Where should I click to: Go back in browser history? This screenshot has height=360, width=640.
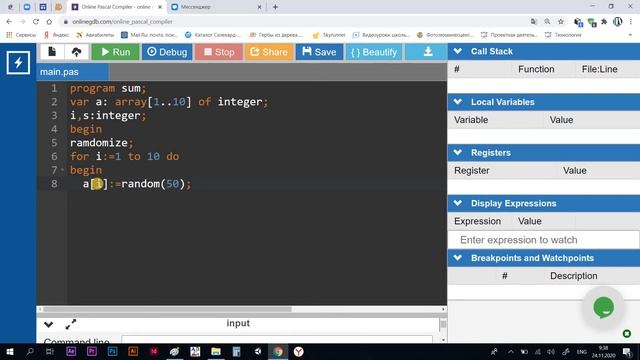click(9, 22)
